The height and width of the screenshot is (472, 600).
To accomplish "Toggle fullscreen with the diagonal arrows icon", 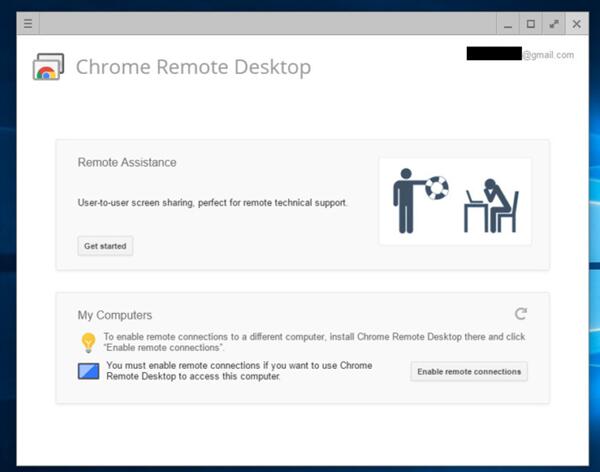I will click(x=554, y=24).
